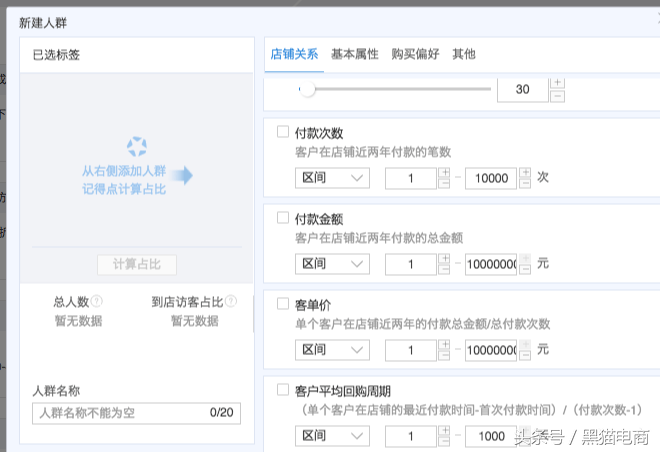This screenshot has height=452, width=660.
Task: Switch to the 店铺关系 tab
Action: (x=294, y=54)
